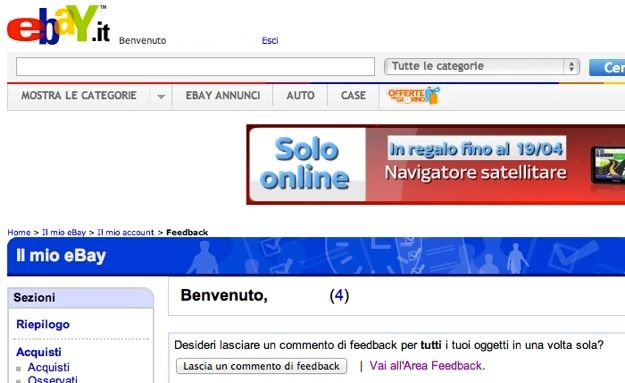The image size is (625, 383).
Task: Click the satellite navigator device image
Action: [x=608, y=166]
